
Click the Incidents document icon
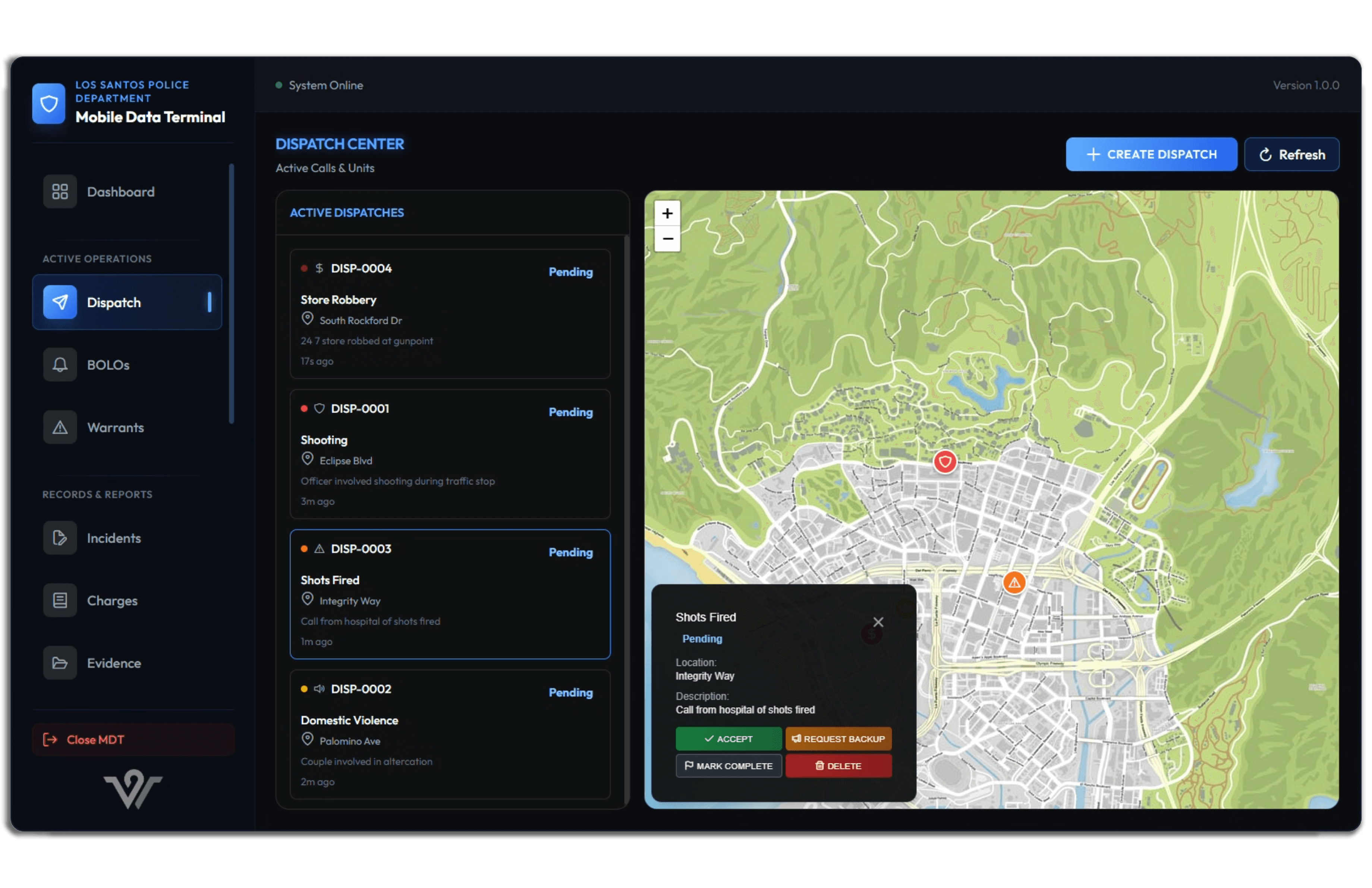pos(60,538)
